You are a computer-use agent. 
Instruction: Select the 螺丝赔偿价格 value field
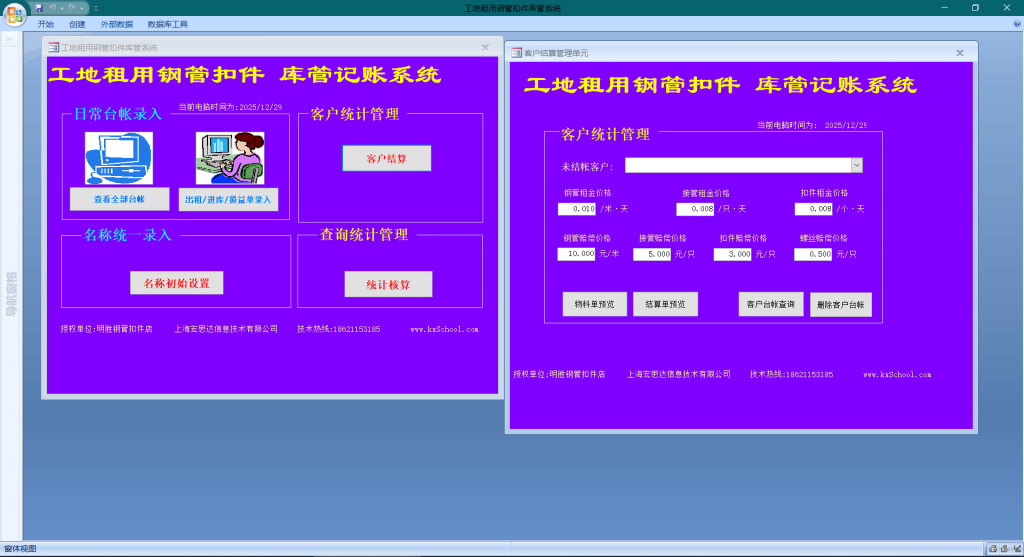point(813,254)
